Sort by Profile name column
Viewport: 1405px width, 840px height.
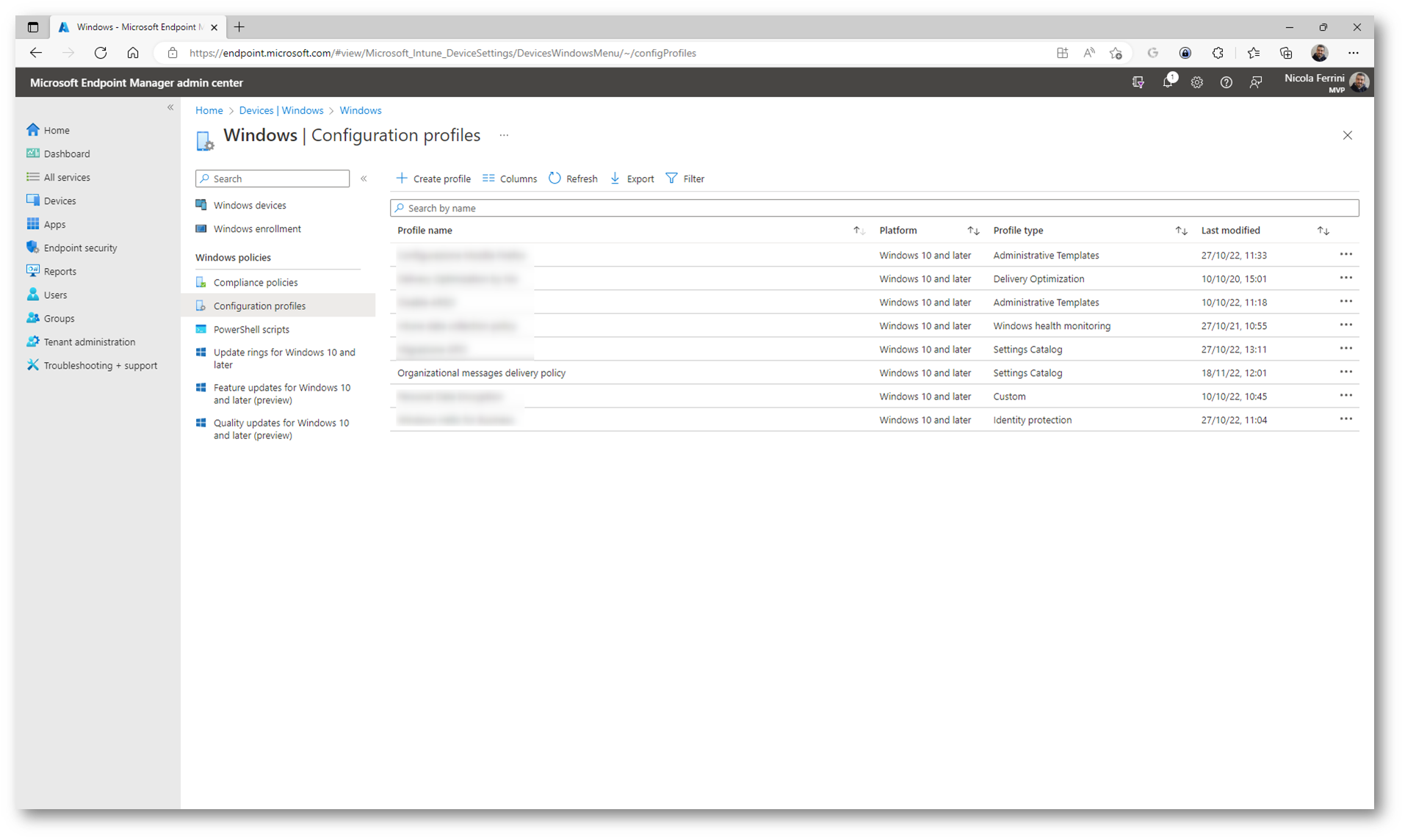[x=425, y=231]
